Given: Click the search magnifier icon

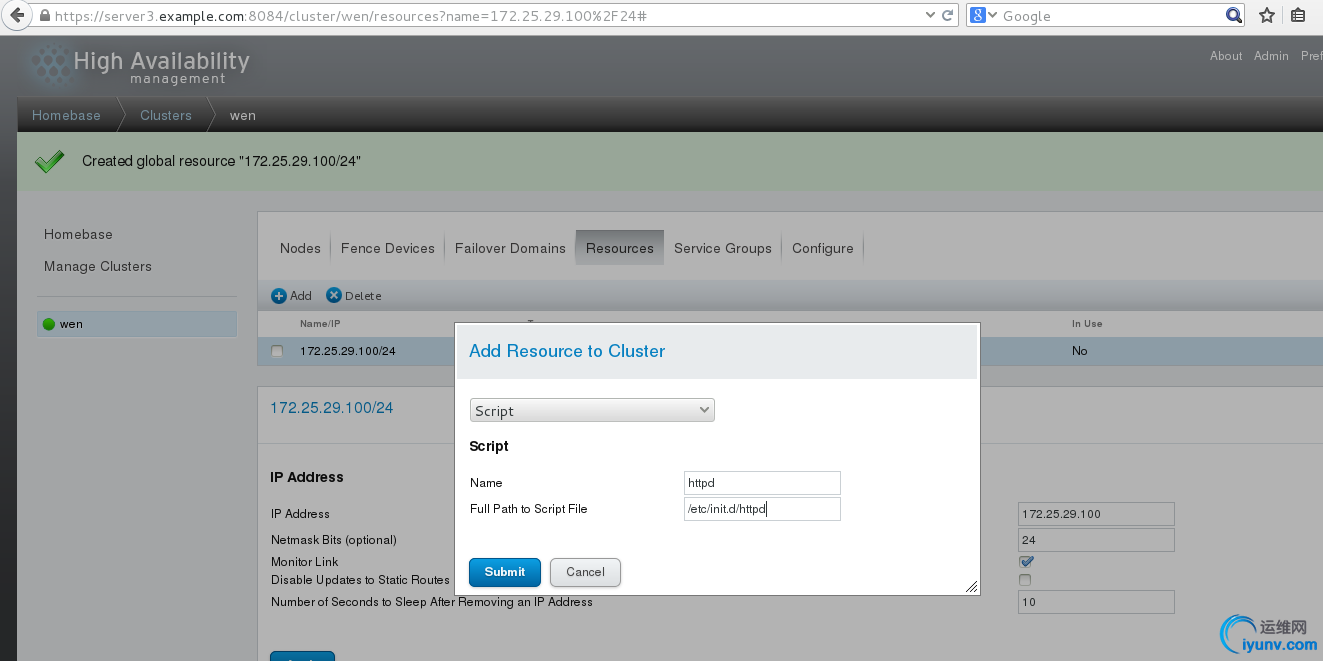Looking at the screenshot, I should click(1234, 16).
